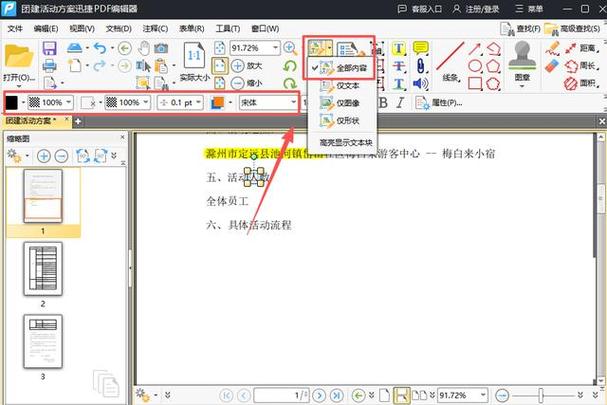
Task: Toggle Bold formatting B
Action: coord(383,103)
